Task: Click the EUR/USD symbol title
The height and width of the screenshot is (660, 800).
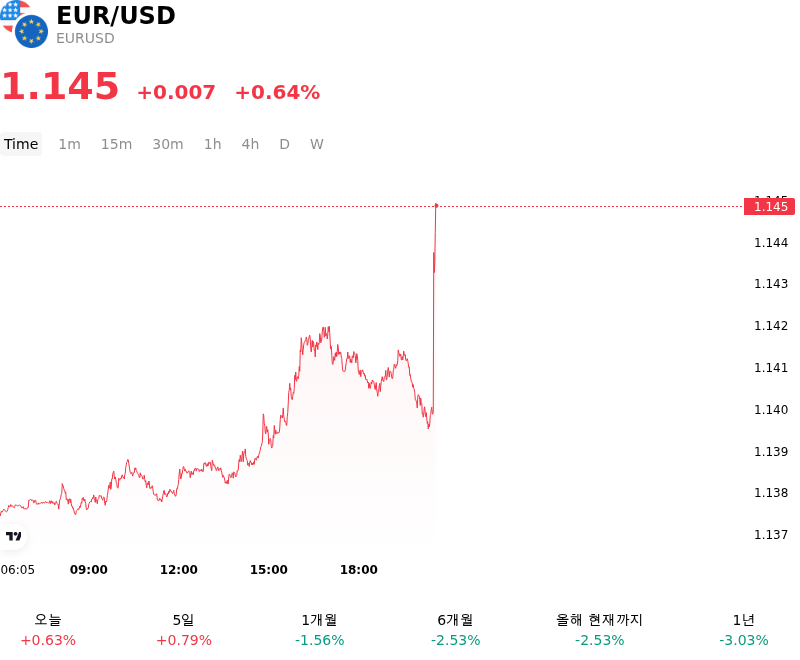Action: 116,15
